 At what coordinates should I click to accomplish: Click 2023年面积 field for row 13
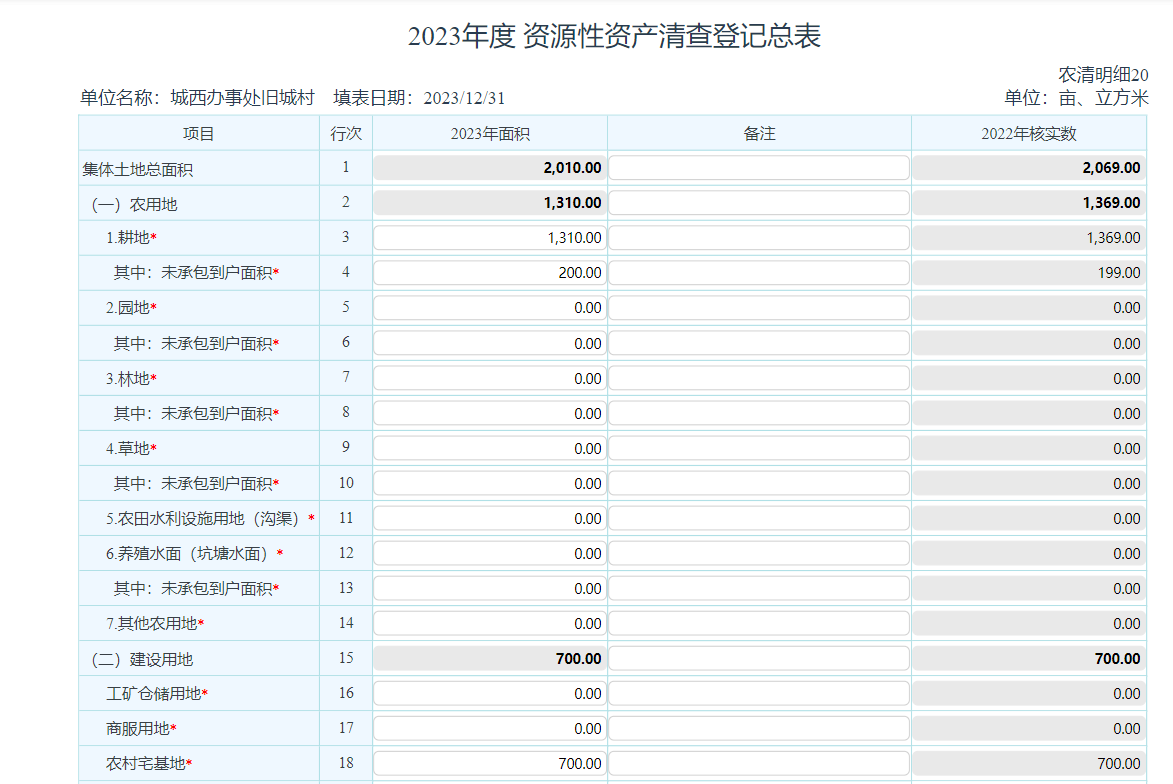[x=490, y=589]
